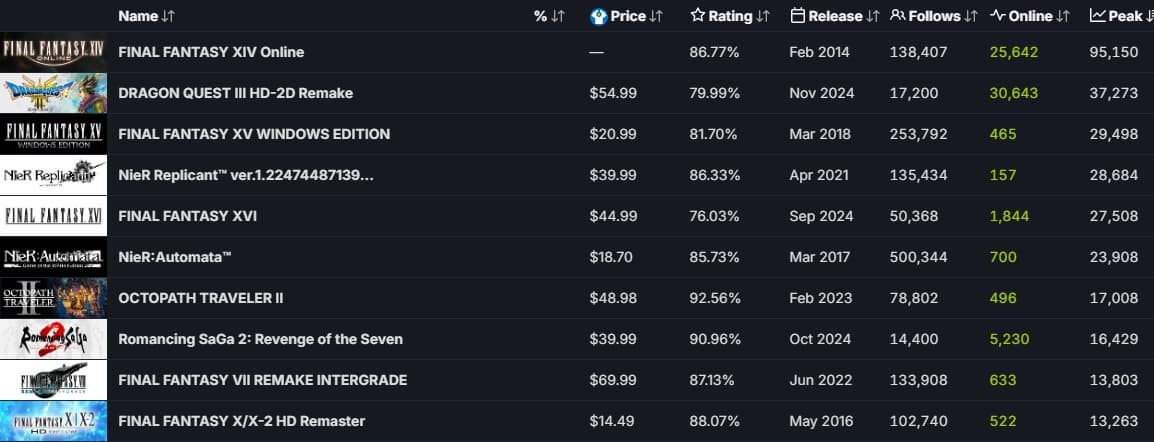Open the Romancing SaGa 2 thumbnail
The height and width of the screenshot is (442, 1154).
point(53,339)
